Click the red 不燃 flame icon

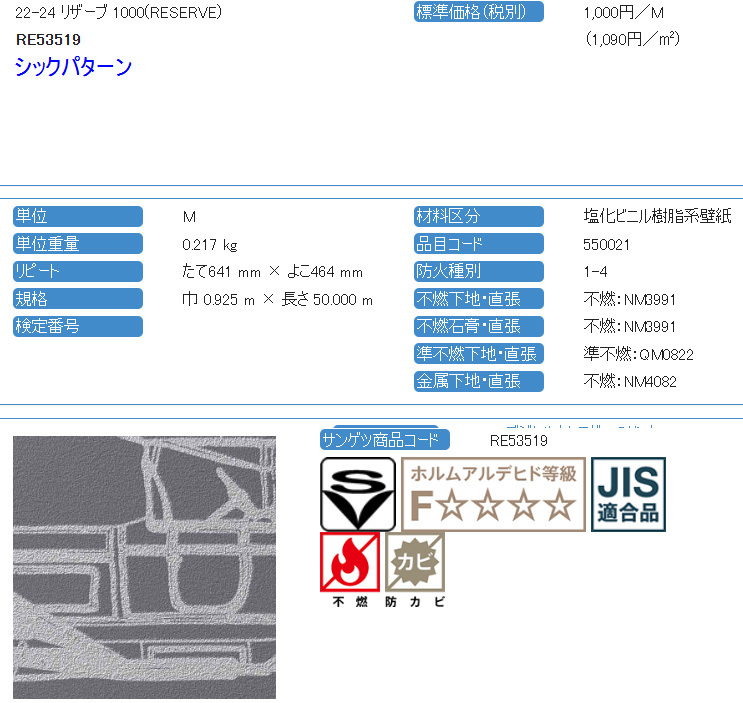(x=350, y=562)
